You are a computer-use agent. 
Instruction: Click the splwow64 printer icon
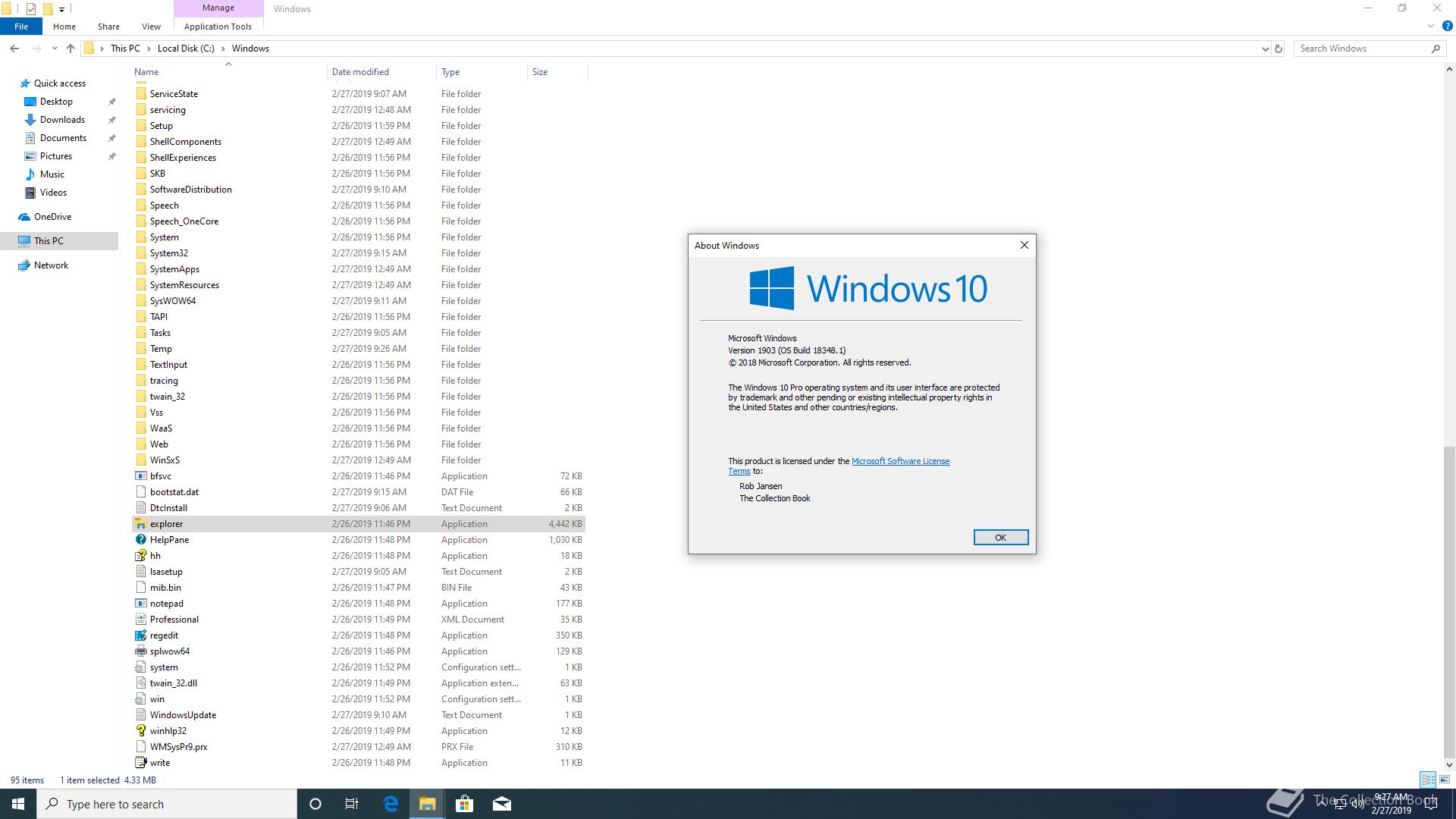point(140,651)
